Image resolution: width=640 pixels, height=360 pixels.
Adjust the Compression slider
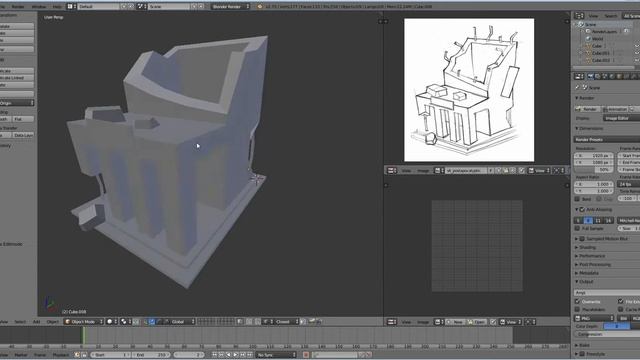click(607, 334)
